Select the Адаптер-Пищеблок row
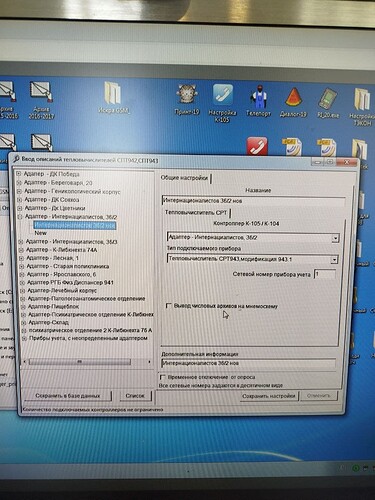This screenshot has height=500, width=375. pos(53,306)
